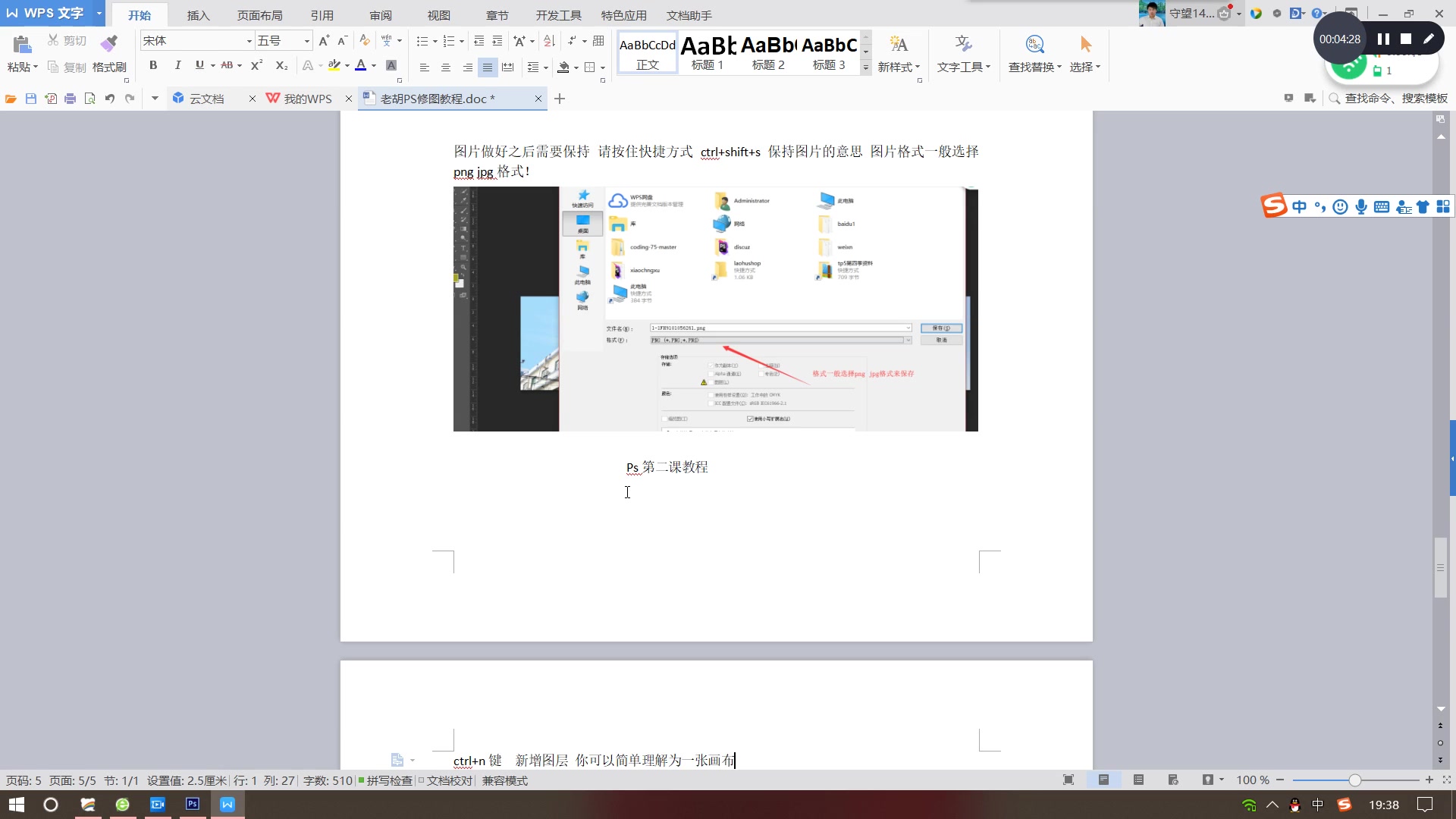Toggle bold formatting
Image resolution: width=1456 pixels, height=819 pixels.
(153, 65)
